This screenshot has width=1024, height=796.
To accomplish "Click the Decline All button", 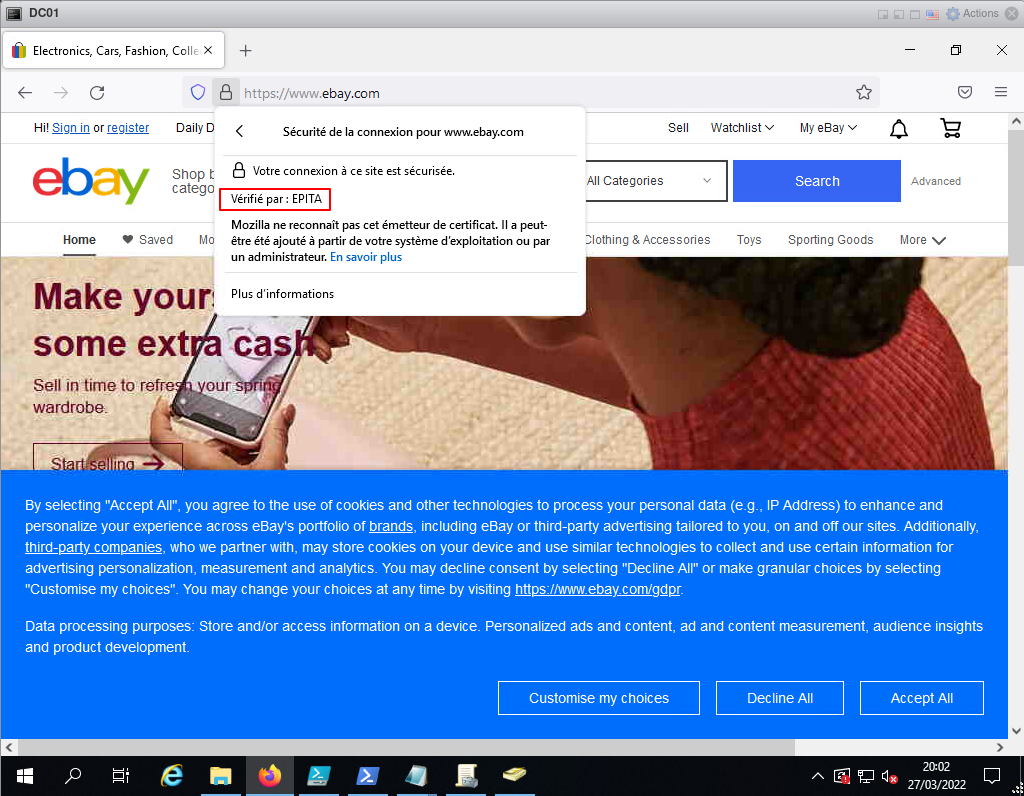I will point(780,698).
